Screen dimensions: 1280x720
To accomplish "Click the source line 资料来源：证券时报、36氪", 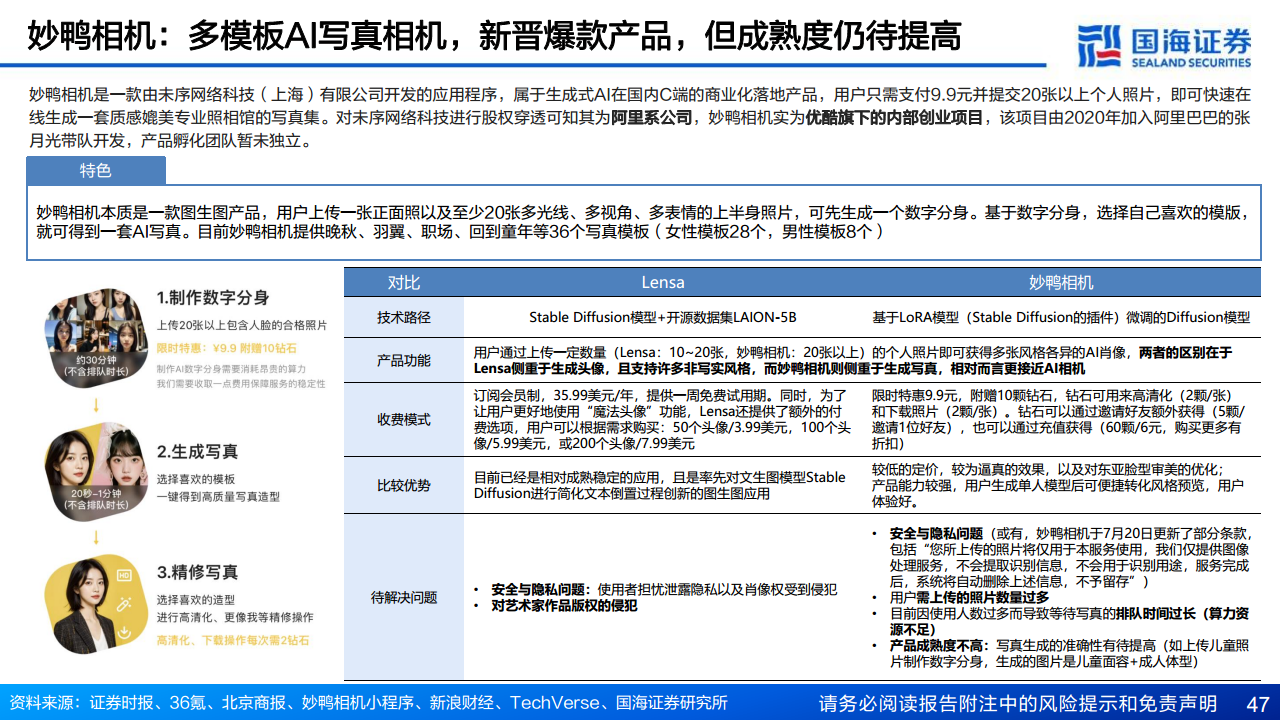I will point(367,703).
